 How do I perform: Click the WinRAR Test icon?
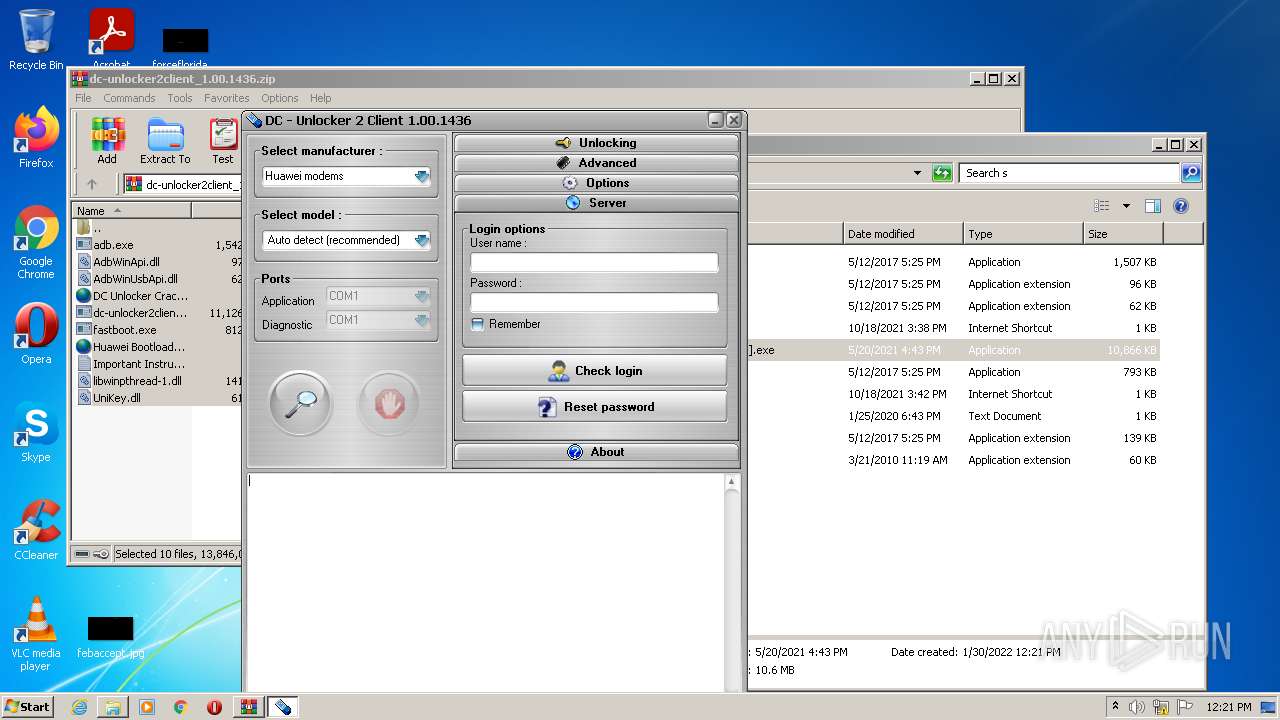[x=223, y=141]
